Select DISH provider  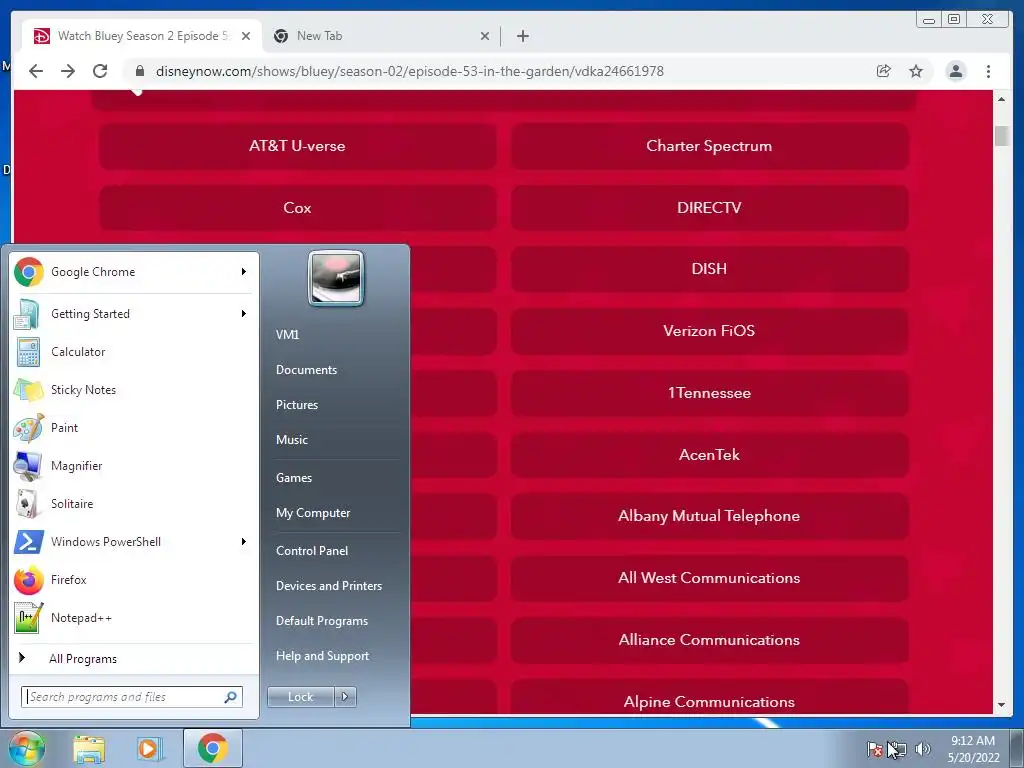(x=709, y=269)
